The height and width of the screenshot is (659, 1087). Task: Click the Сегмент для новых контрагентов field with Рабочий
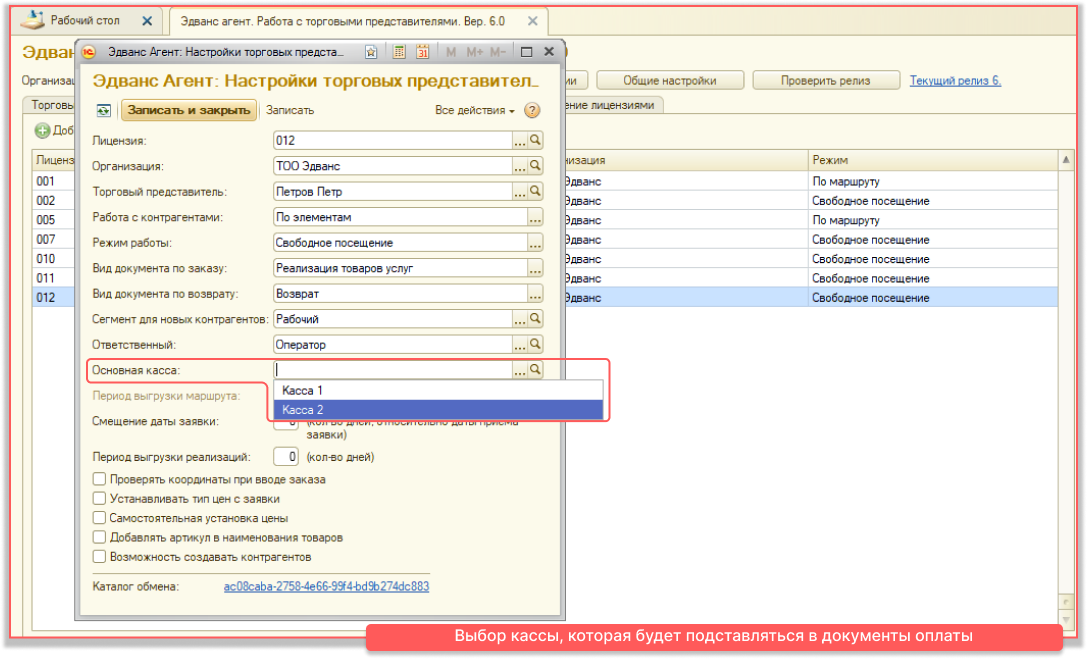tap(393, 319)
